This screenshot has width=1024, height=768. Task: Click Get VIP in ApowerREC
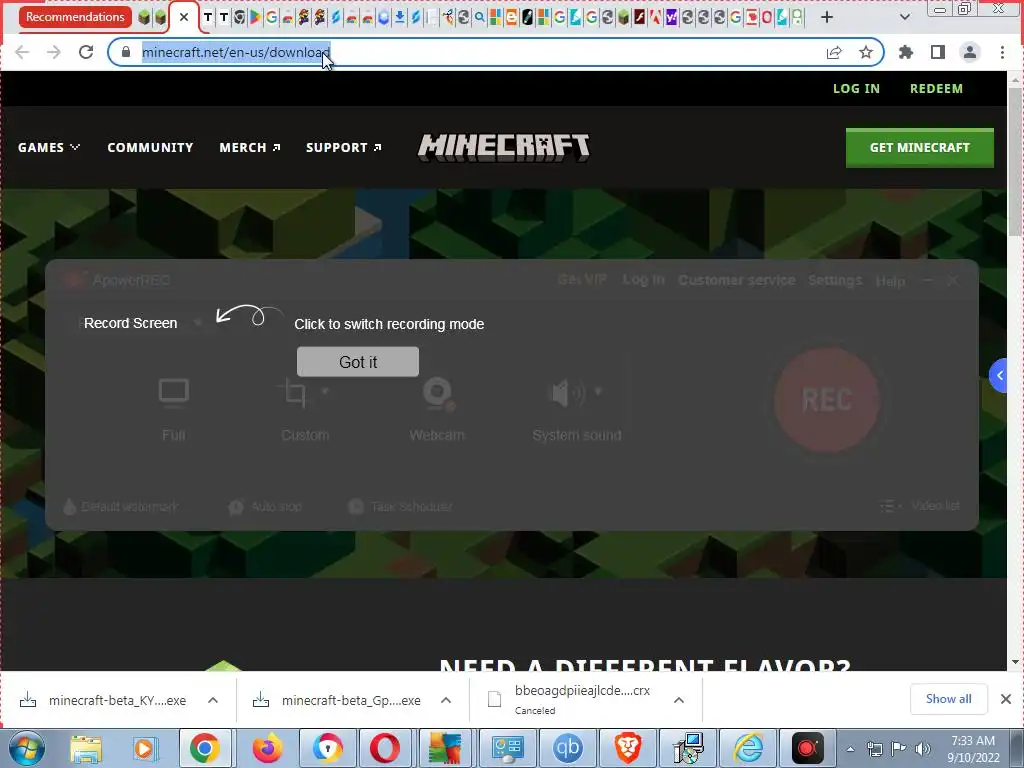pos(582,280)
